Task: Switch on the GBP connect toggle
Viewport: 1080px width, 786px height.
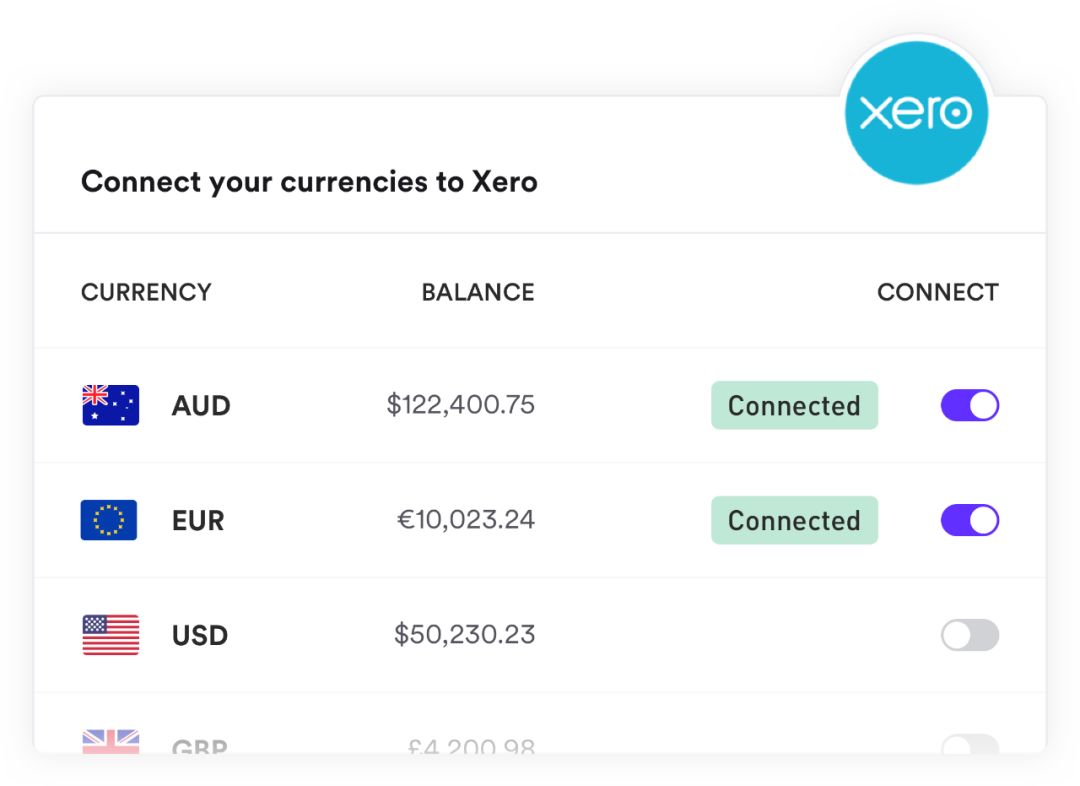Action: (970, 743)
